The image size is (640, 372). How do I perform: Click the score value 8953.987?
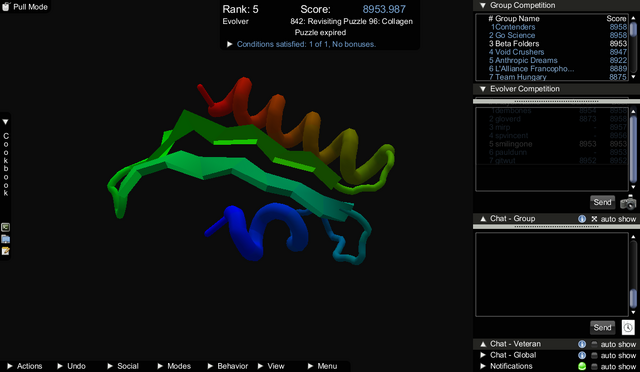[x=384, y=9]
